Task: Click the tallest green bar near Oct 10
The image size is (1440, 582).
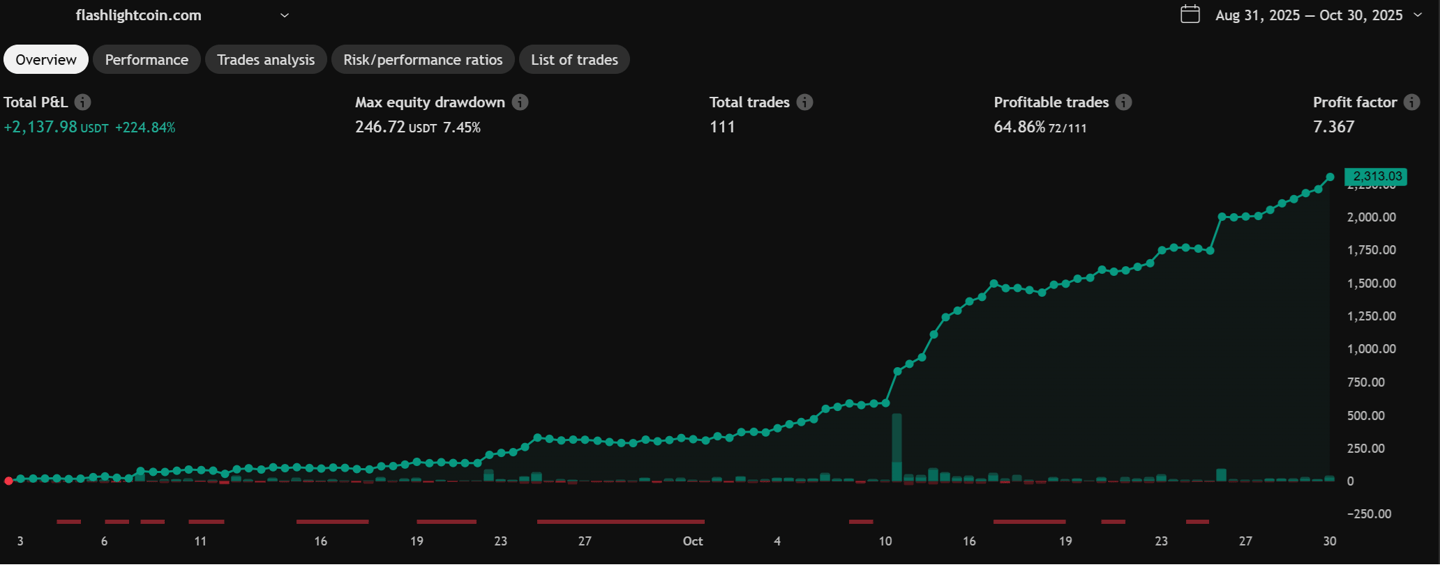Action: point(897,445)
